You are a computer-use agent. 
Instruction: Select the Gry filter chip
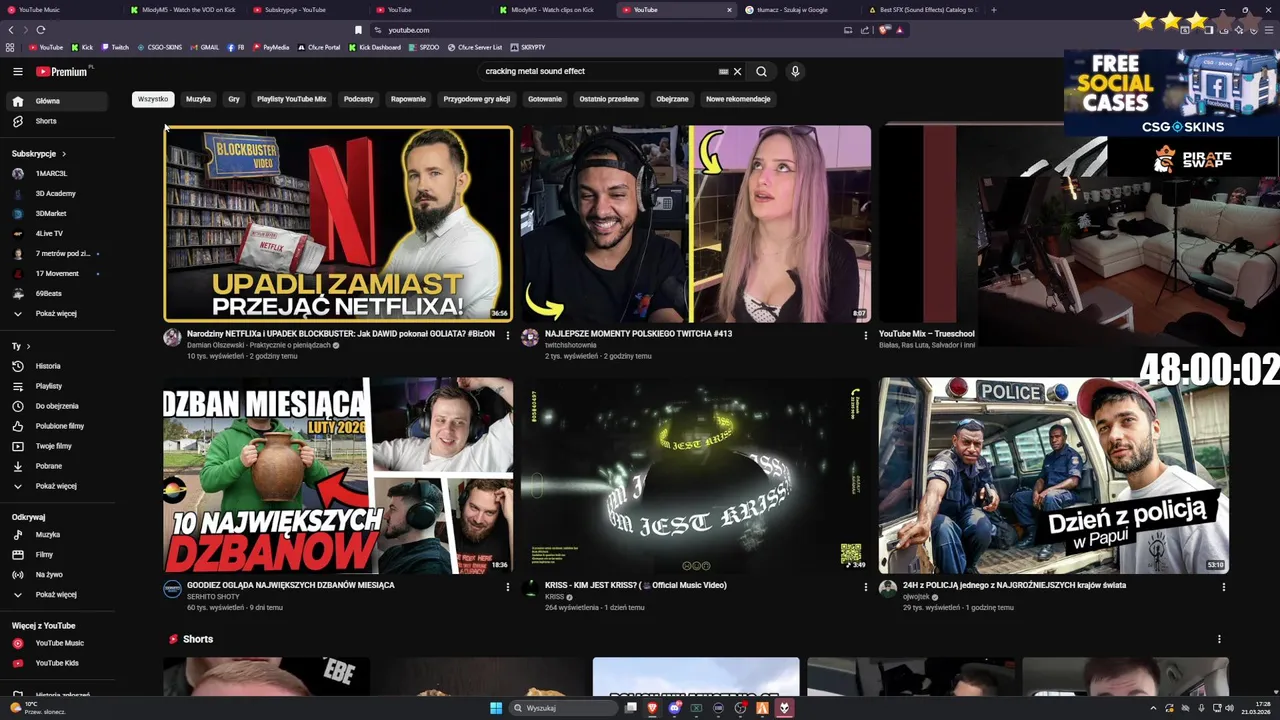click(x=234, y=99)
